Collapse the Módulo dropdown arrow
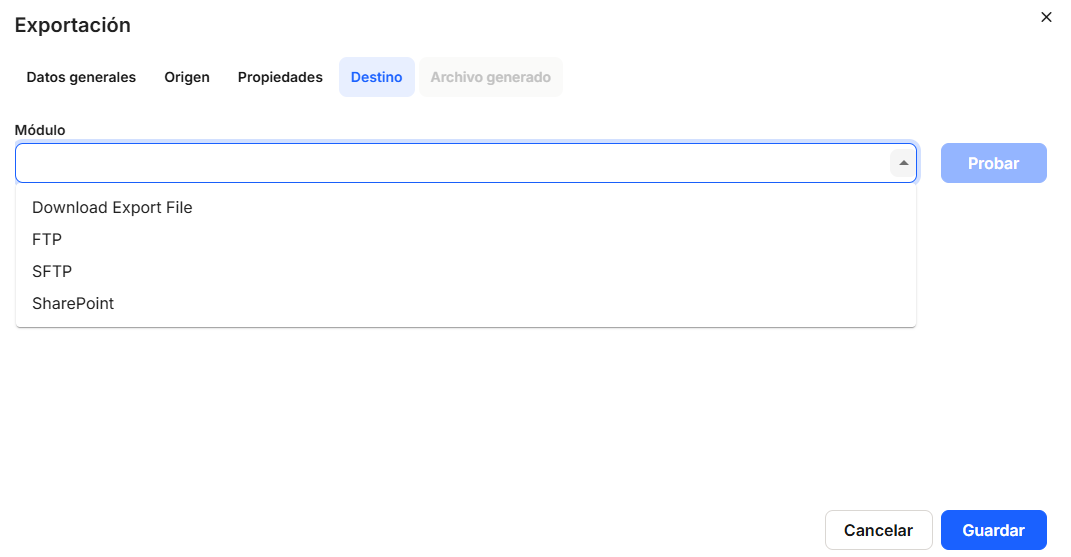1071x557 pixels. click(903, 163)
